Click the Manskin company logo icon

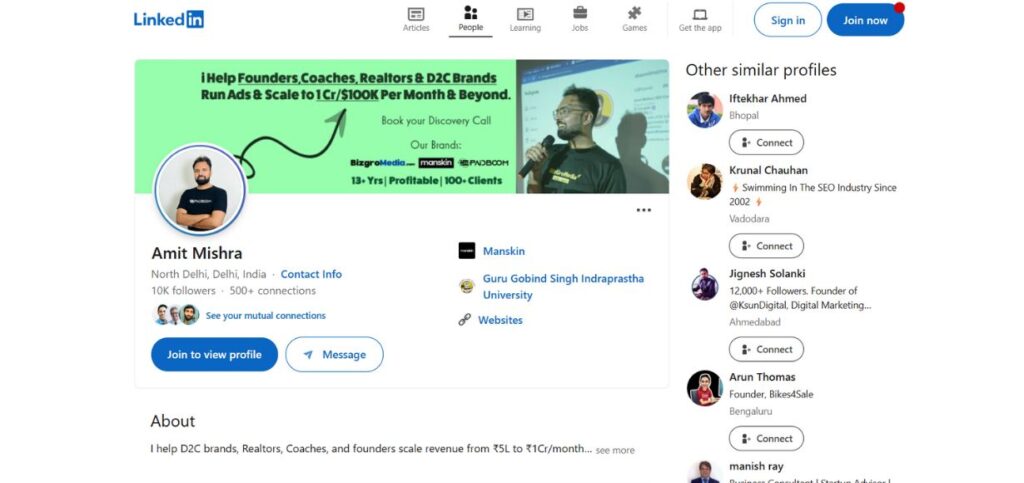(x=467, y=251)
